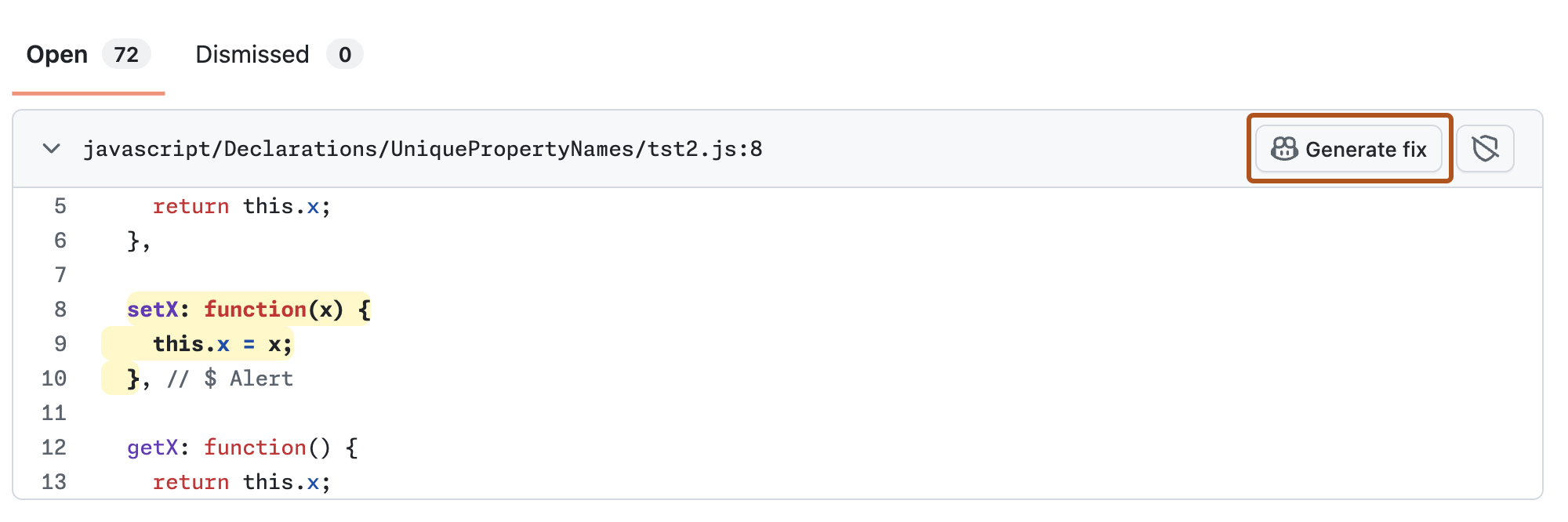Dismiss the alert via the shield-slash icon
Image resolution: width=1568 pixels, height=522 pixels.
tap(1485, 148)
